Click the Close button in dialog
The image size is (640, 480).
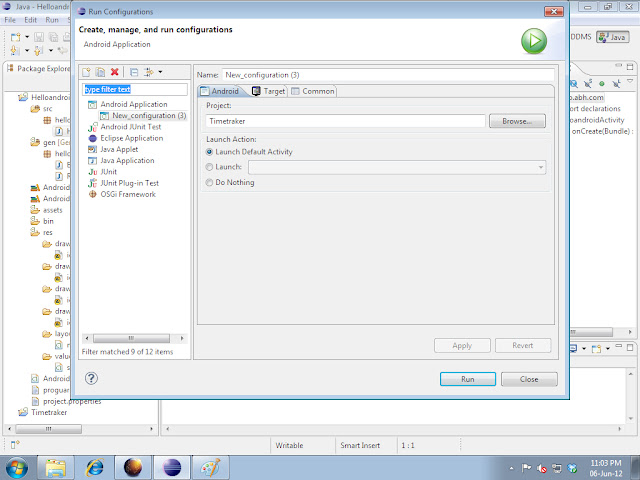point(529,379)
